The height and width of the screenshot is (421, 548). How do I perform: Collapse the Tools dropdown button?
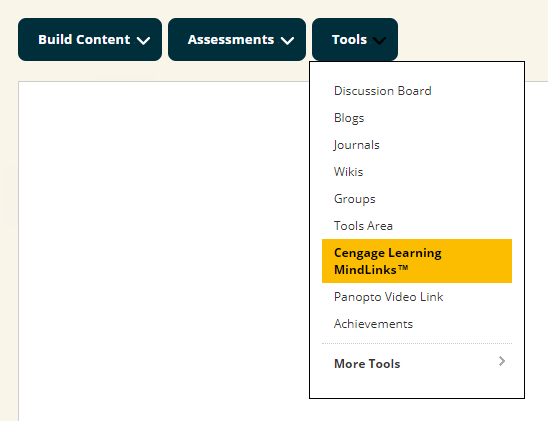click(355, 39)
